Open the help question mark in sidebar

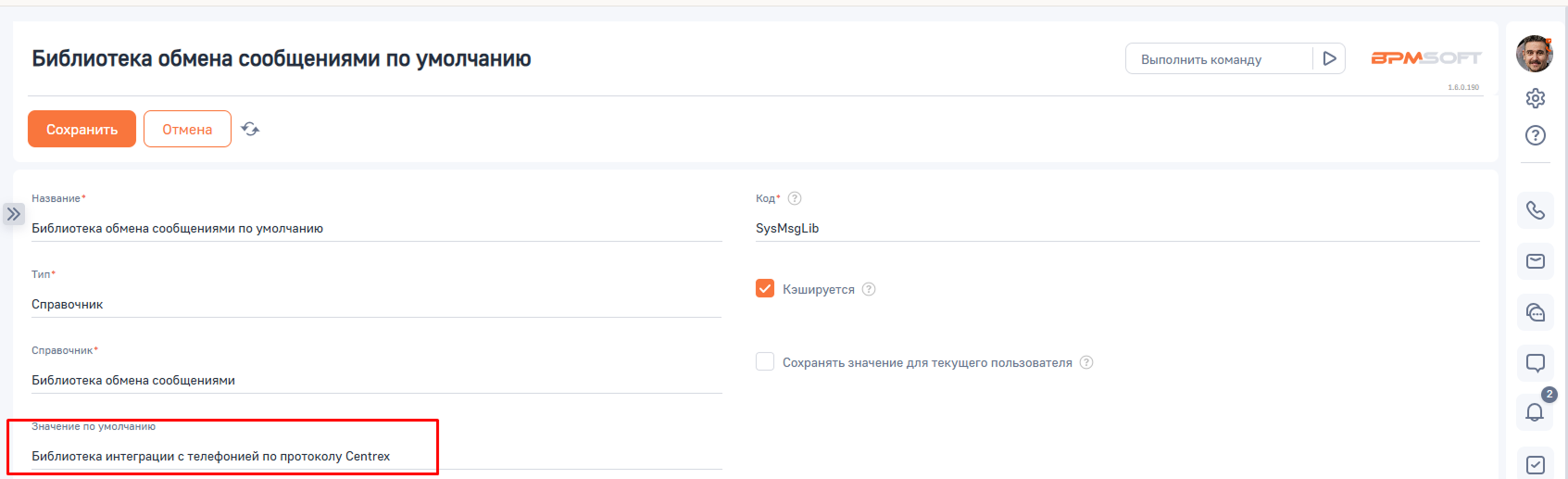[1536, 135]
